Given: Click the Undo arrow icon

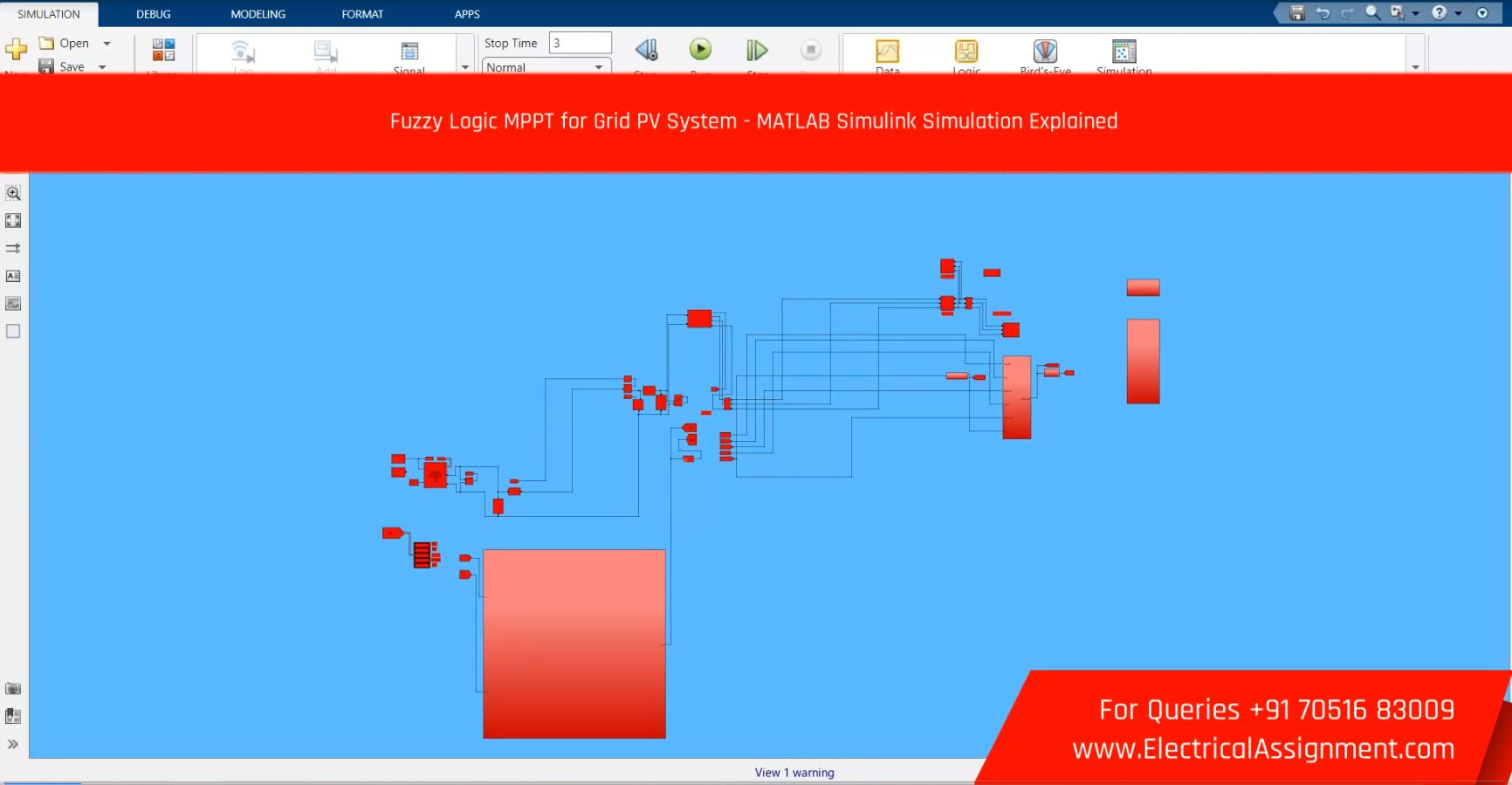Looking at the screenshot, I should pyautogui.click(x=1323, y=13).
